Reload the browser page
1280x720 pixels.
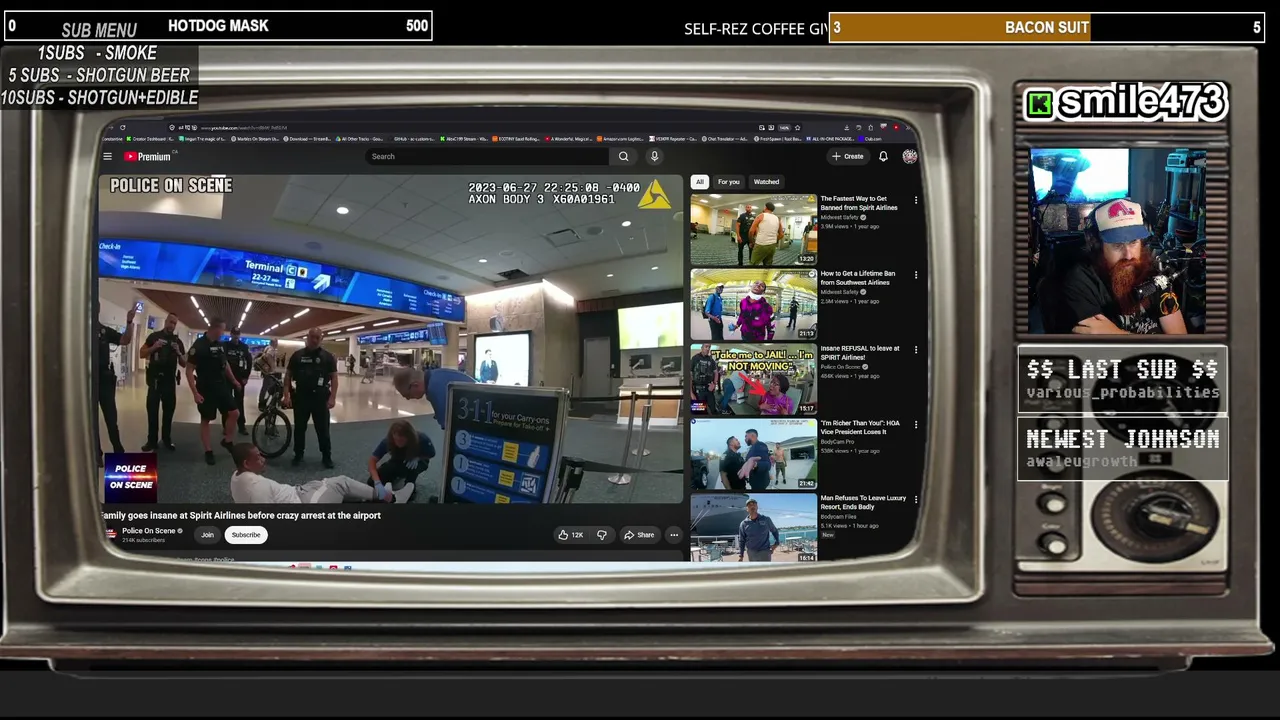tap(122, 127)
